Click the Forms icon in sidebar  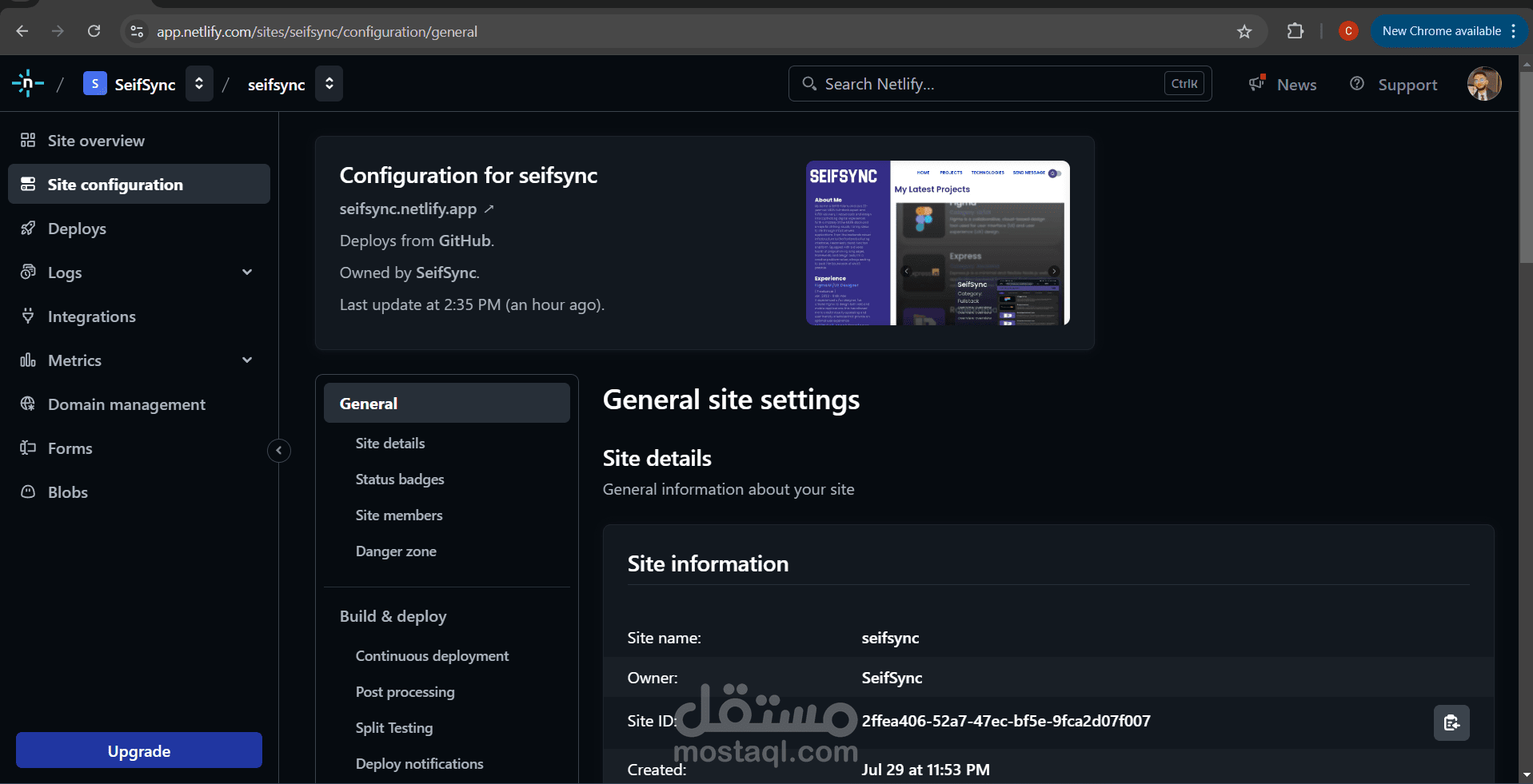[x=28, y=448]
